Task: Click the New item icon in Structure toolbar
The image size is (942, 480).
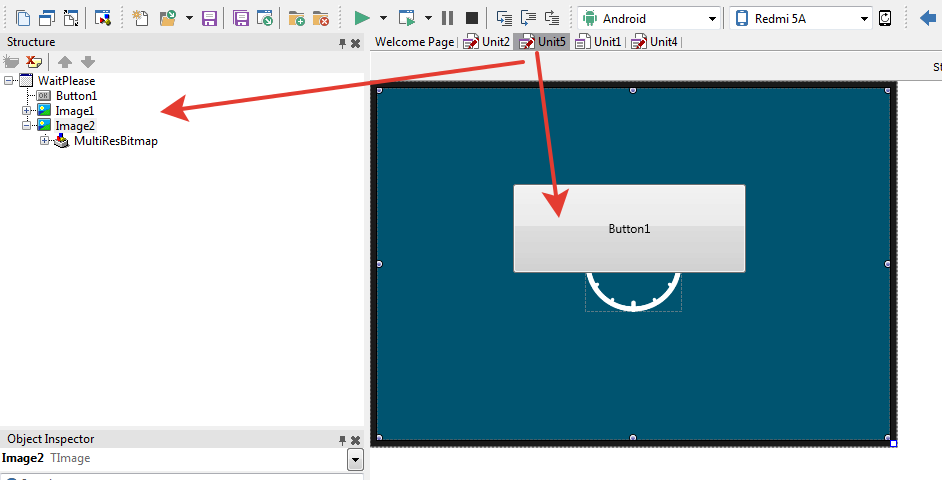Action: coord(11,61)
